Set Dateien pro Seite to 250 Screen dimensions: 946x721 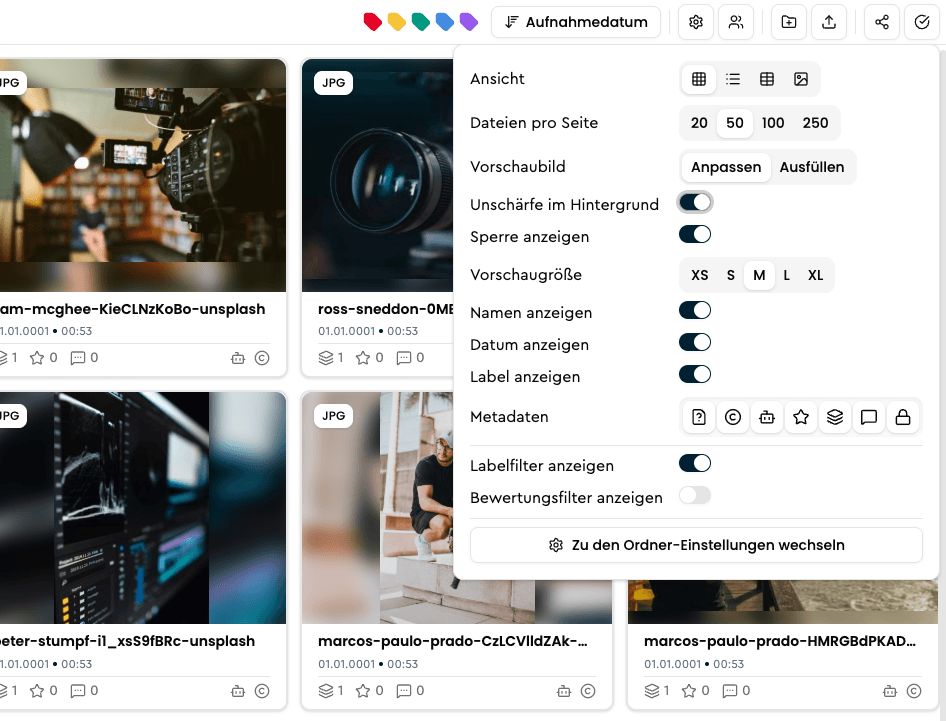pyautogui.click(x=815, y=123)
